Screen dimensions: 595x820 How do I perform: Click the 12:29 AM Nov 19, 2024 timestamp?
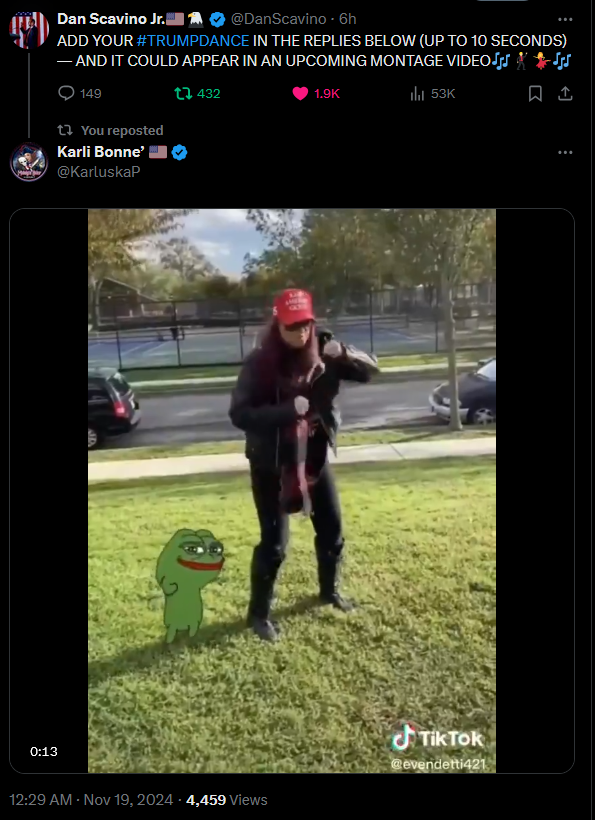point(91,800)
